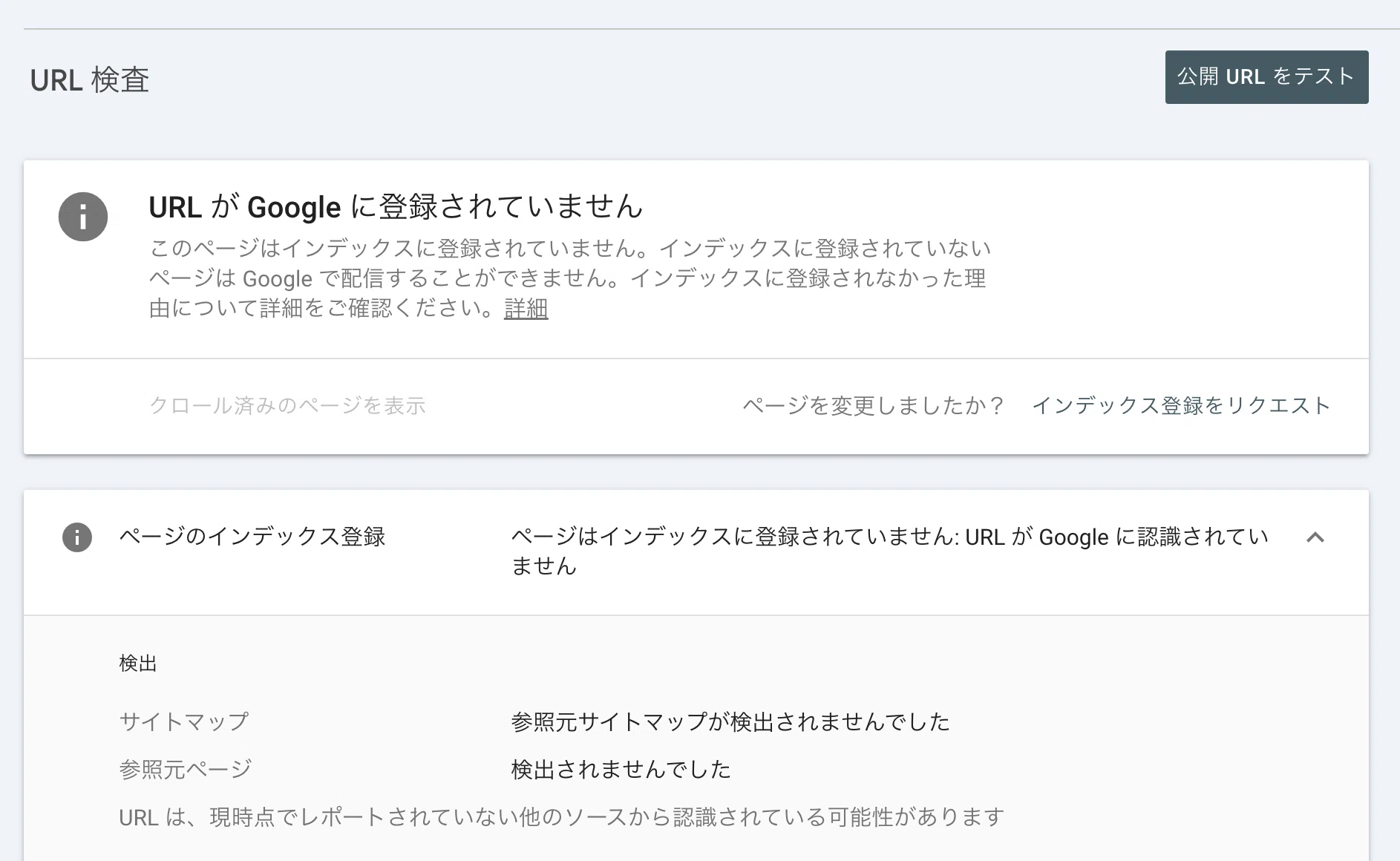Click the status text ページはインデックスに登録されていません
Viewport: 1400px width, 861px height.
[889, 551]
